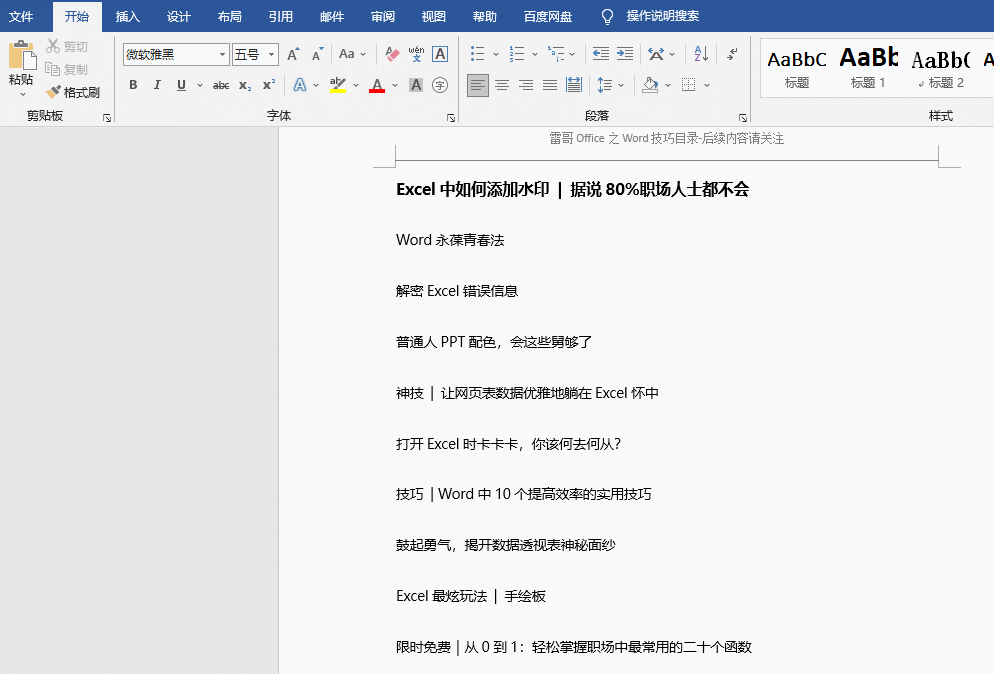Apply character border icon
The image size is (994, 674).
tap(440, 55)
